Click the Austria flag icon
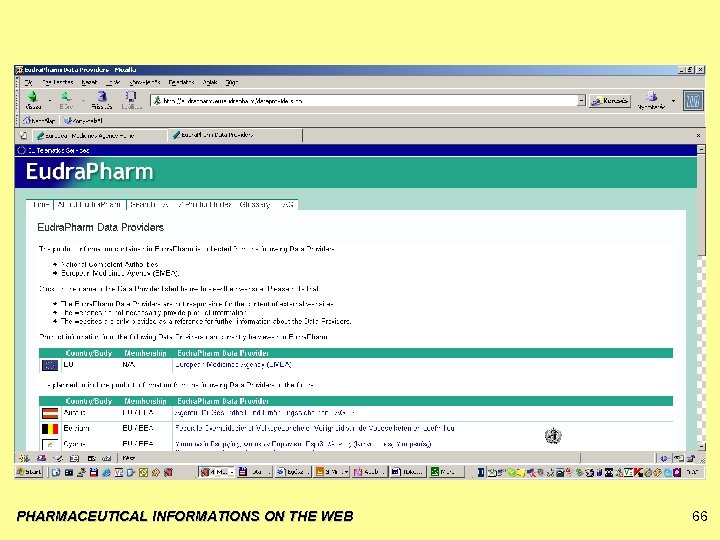Viewport: 720px width, 540px height. click(x=50, y=413)
